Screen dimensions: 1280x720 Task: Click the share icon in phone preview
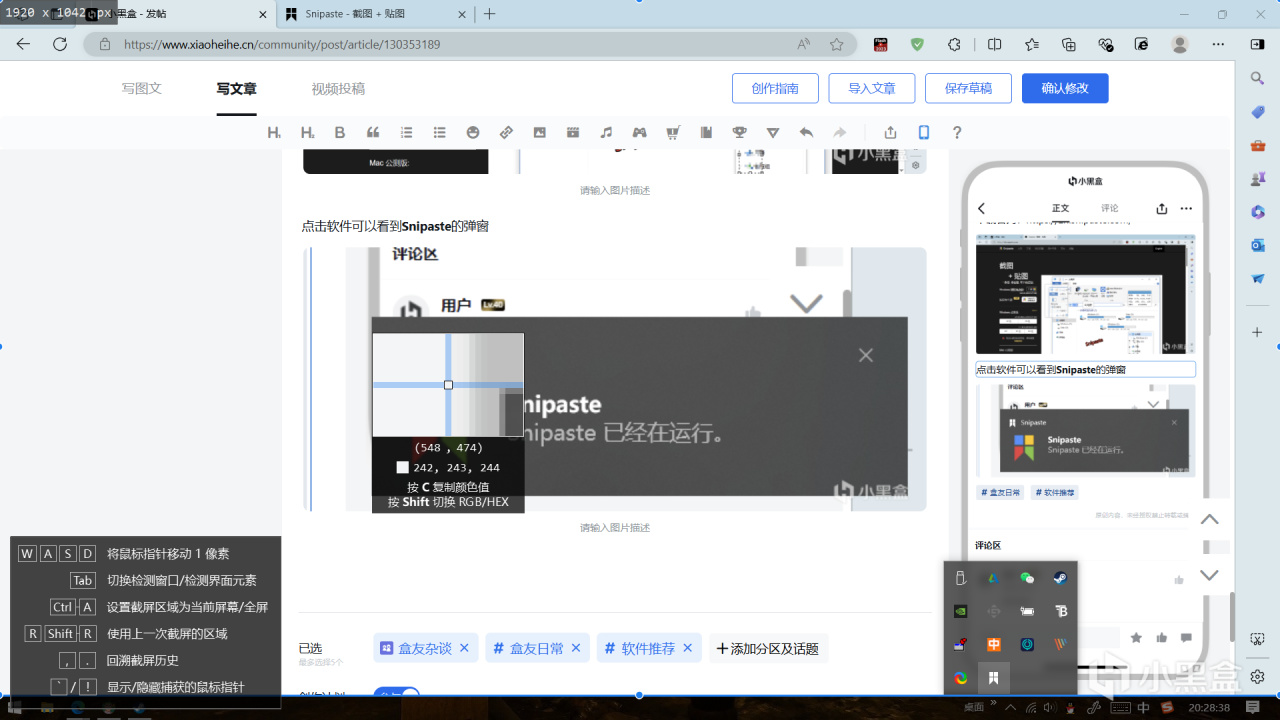click(1162, 209)
